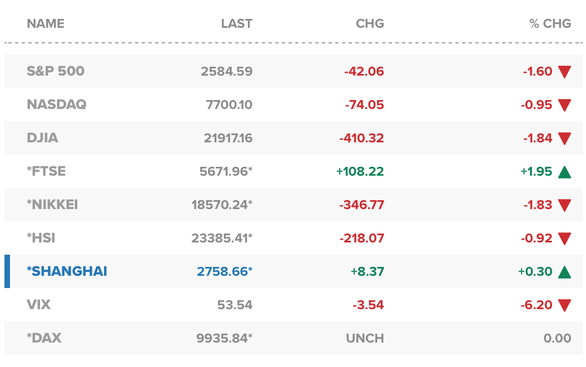Image resolution: width=586 pixels, height=367 pixels.
Task: Sort by the % CHG column header
Action: coord(550,24)
